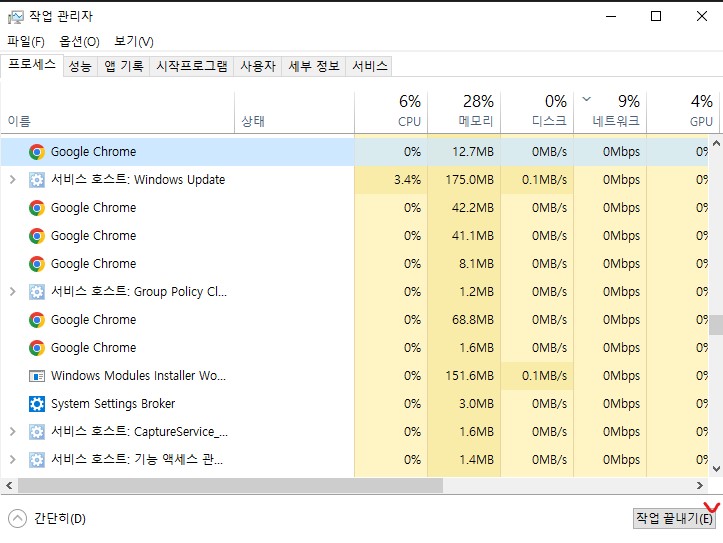
Task: Sort by the 메모리 column header
Action: pos(464,112)
